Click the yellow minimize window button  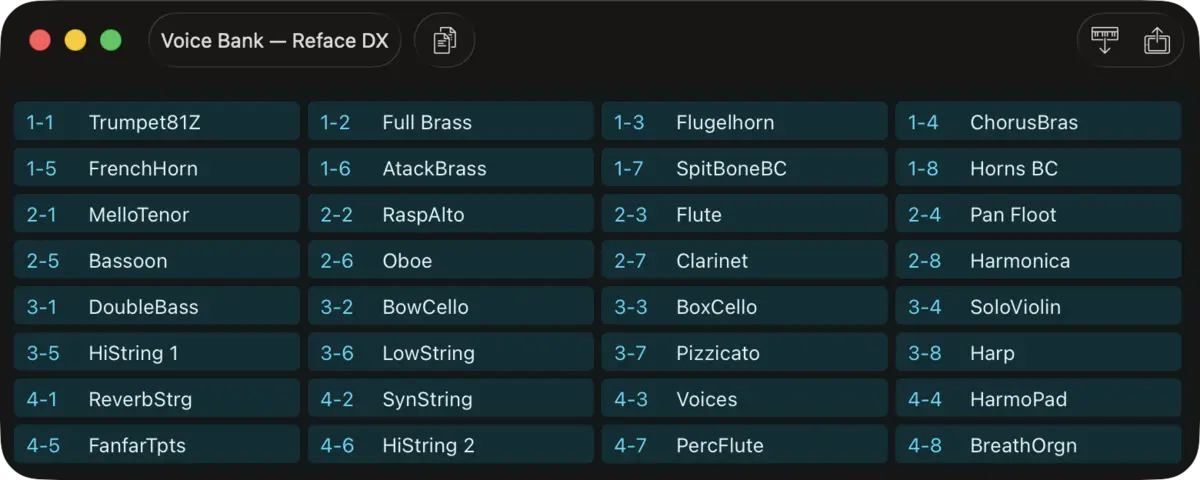(75, 41)
